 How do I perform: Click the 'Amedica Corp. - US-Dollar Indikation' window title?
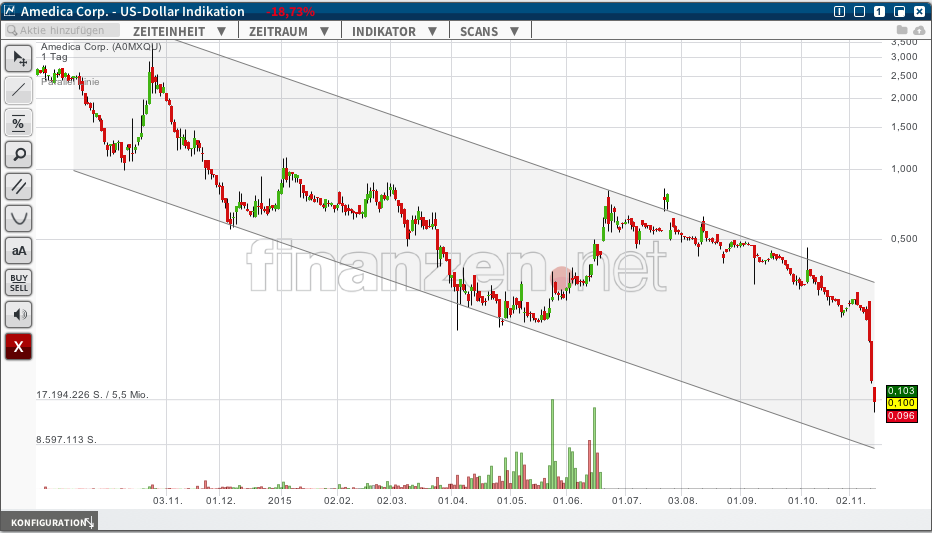[133, 11]
